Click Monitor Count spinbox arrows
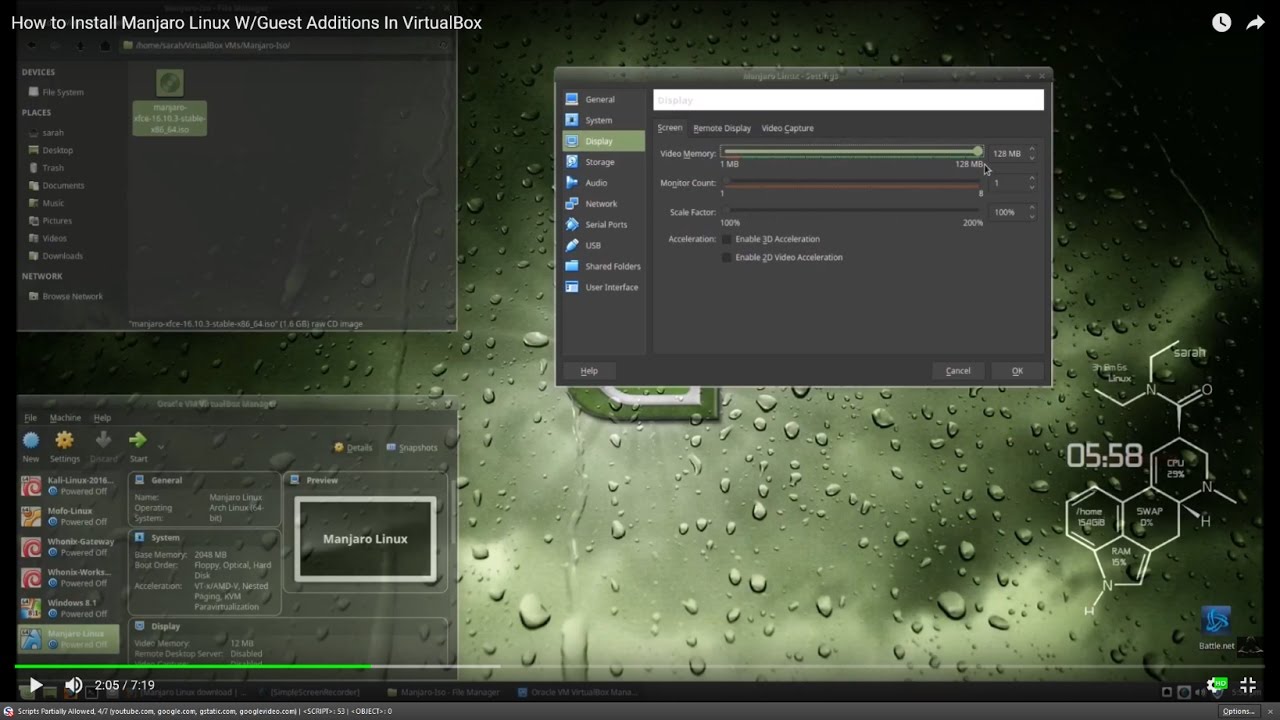The image size is (1280, 720). coord(1032,183)
